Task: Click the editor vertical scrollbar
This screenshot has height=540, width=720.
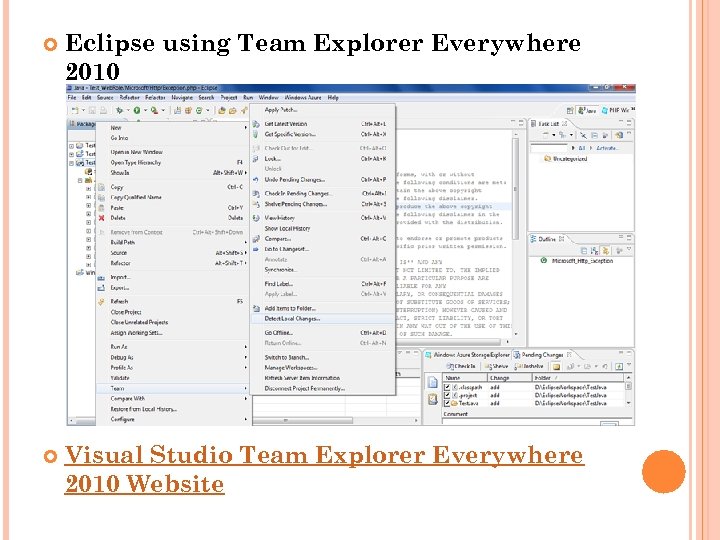Action: tap(516, 232)
